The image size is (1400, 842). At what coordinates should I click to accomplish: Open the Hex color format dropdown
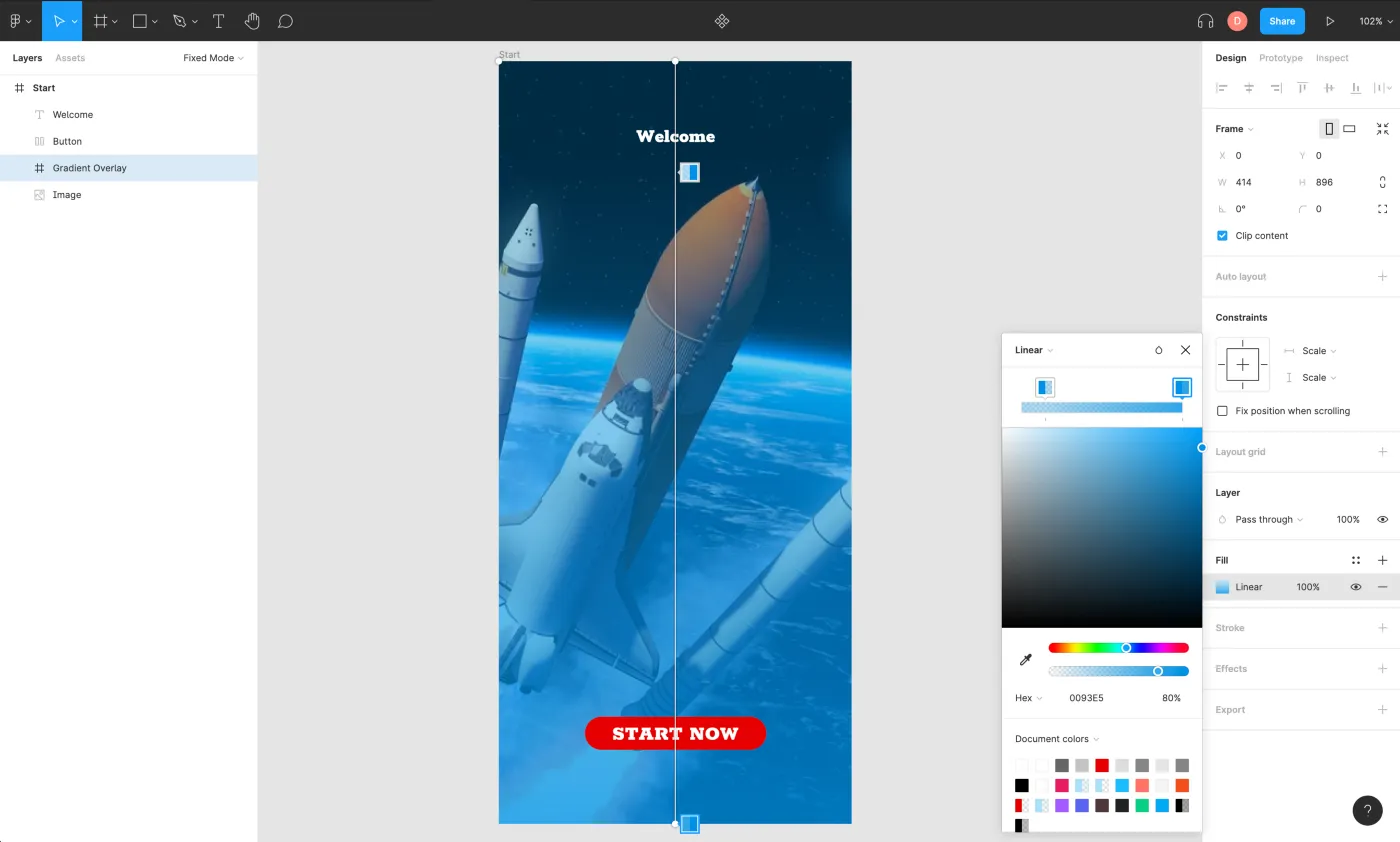pyautogui.click(x=1029, y=698)
